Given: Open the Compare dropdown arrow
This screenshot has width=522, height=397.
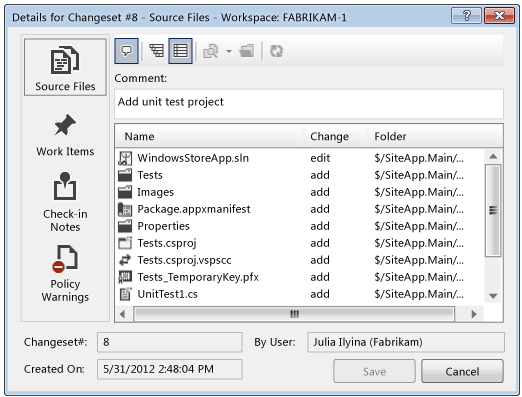Looking at the screenshot, I should point(229,51).
